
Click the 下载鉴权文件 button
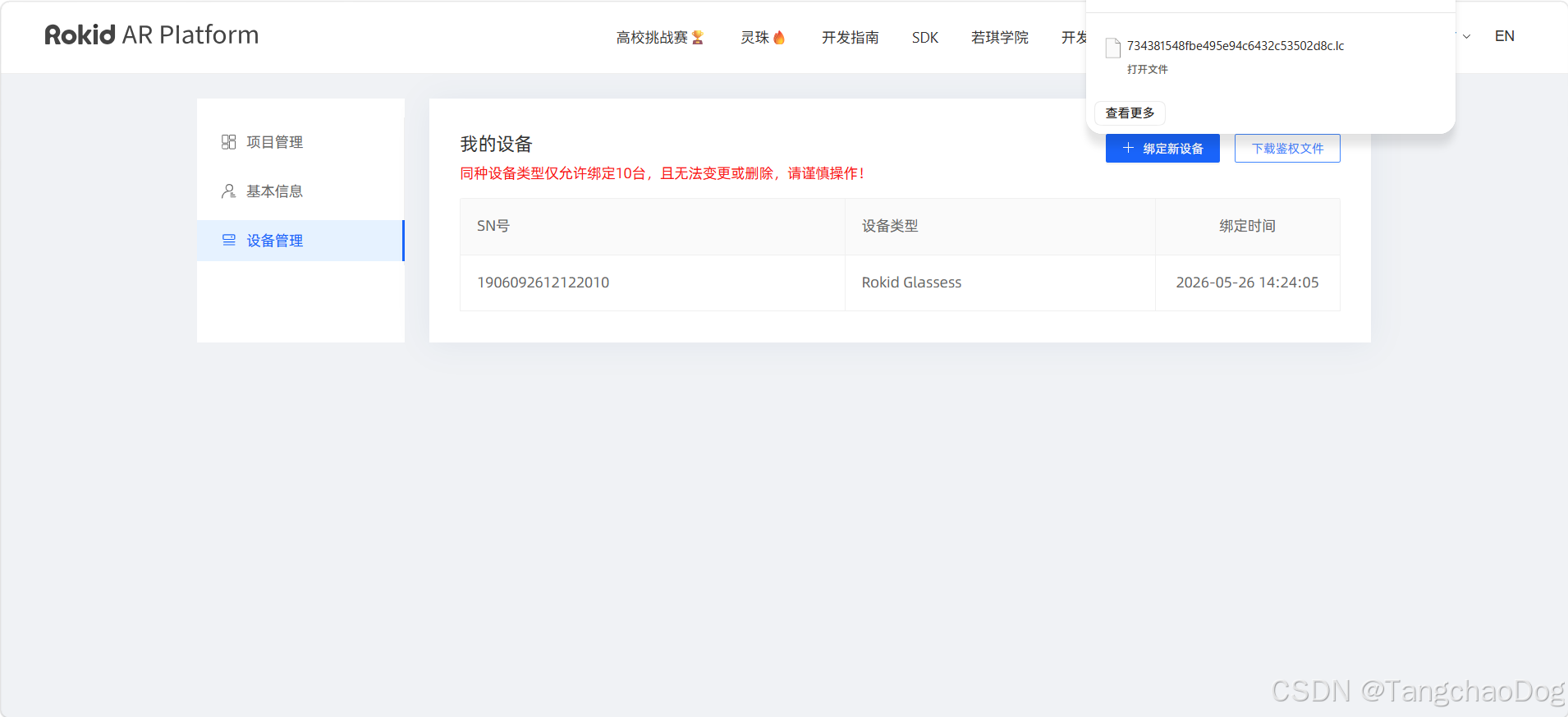click(1287, 149)
